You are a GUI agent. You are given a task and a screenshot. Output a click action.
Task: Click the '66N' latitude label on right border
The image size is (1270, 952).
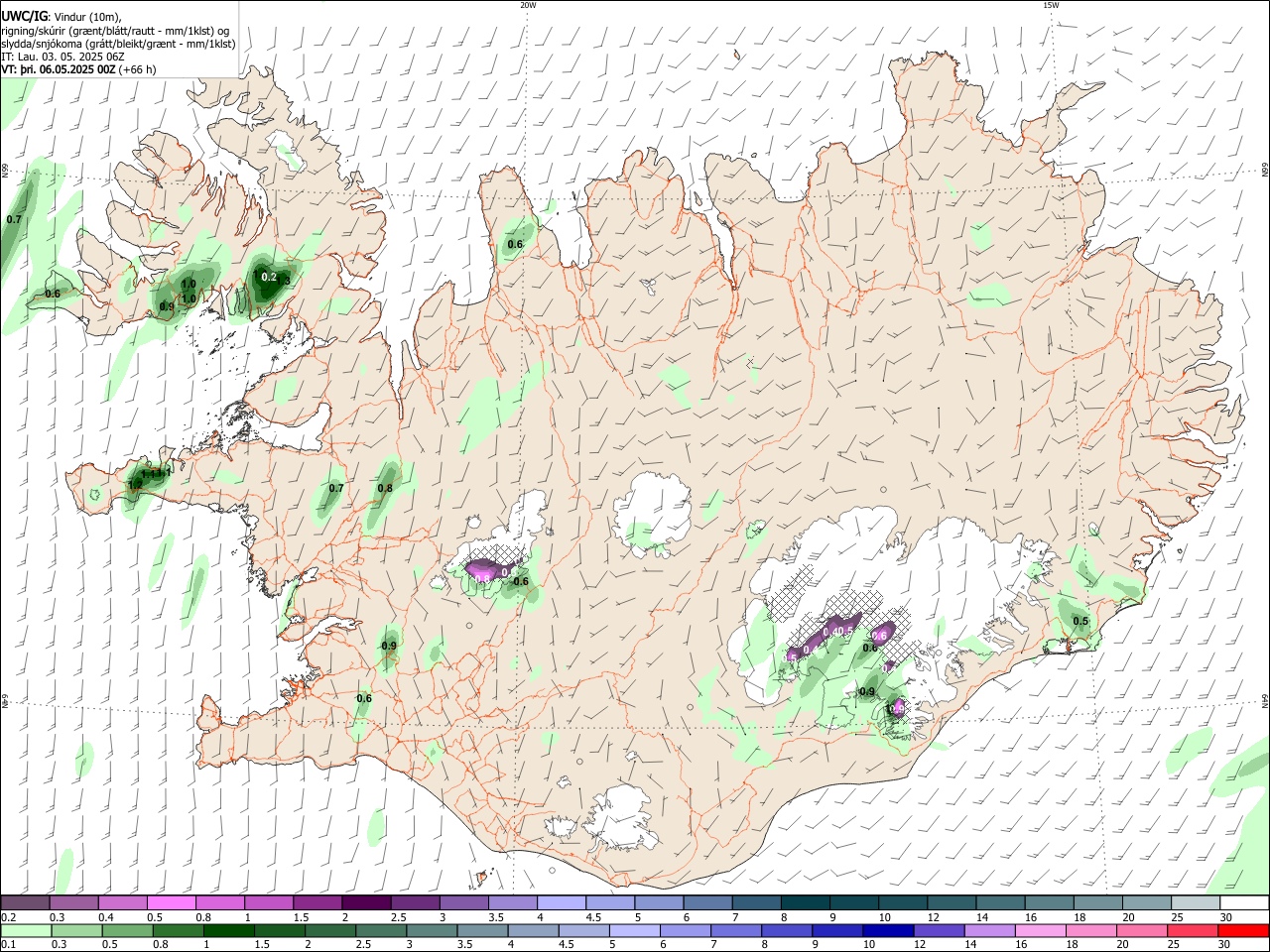tap(1265, 170)
